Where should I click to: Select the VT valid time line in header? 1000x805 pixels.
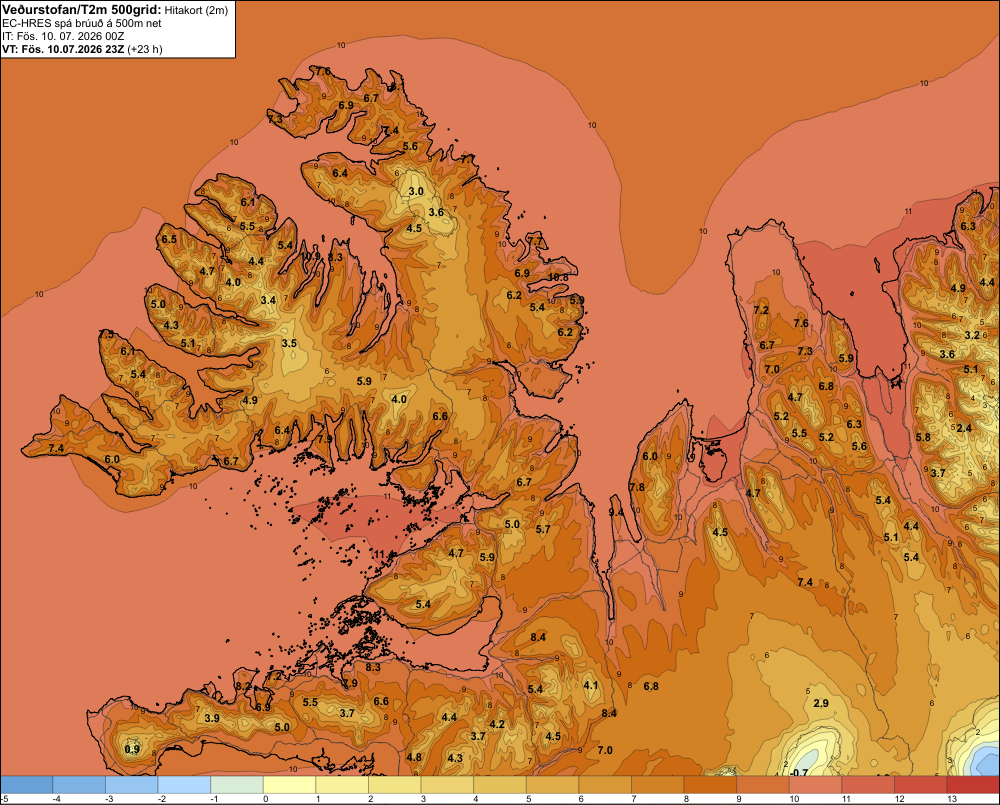[82, 49]
